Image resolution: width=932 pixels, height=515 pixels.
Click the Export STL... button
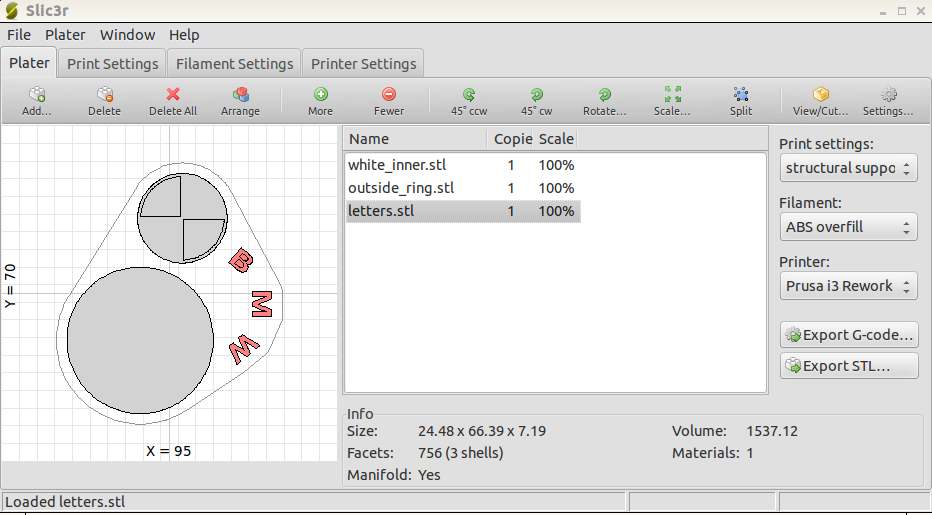[849, 366]
